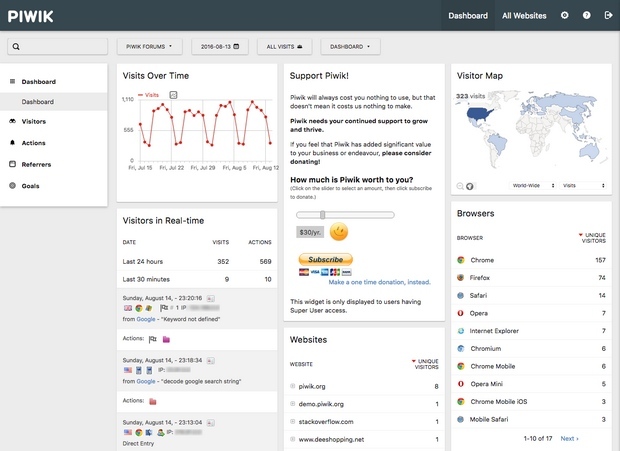Click the Mobile Safari browser row
This screenshot has width=620, height=451.
click(531, 419)
